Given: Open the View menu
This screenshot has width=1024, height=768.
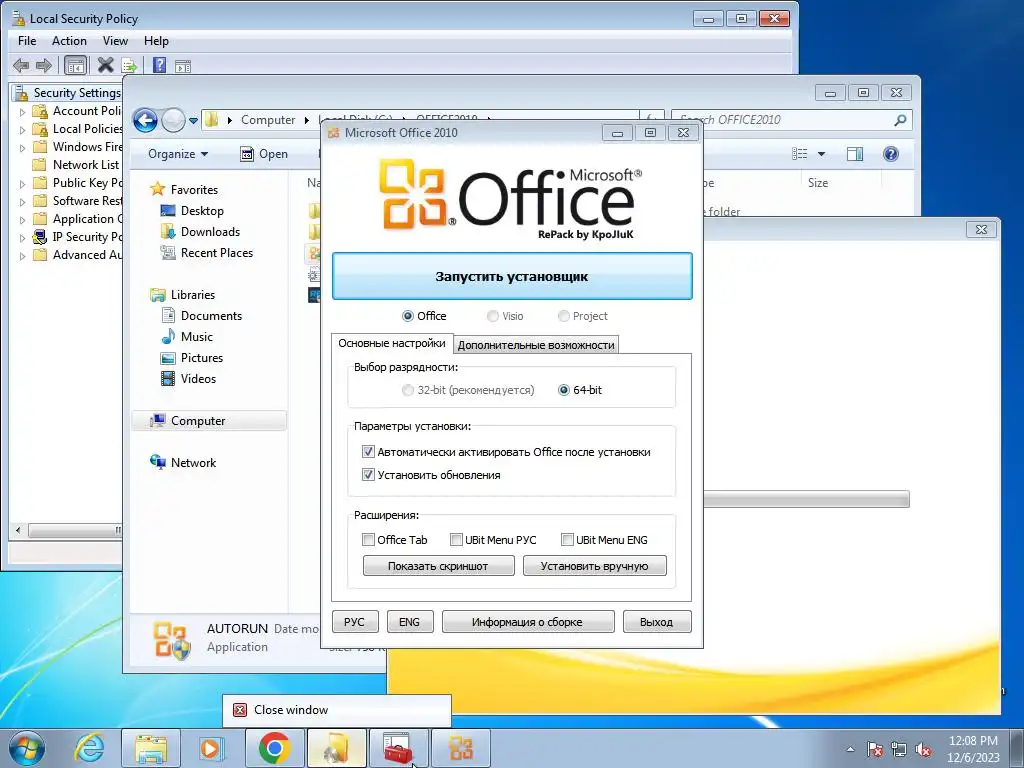Looking at the screenshot, I should point(115,40).
